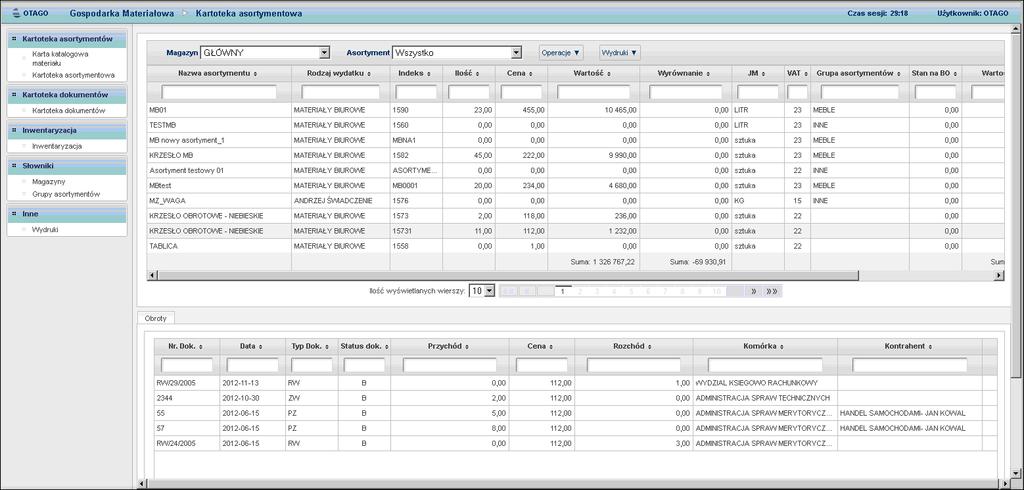Image resolution: width=1024 pixels, height=490 pixels.
Task: Sort by Kontrahent column header
Action: 909,346
